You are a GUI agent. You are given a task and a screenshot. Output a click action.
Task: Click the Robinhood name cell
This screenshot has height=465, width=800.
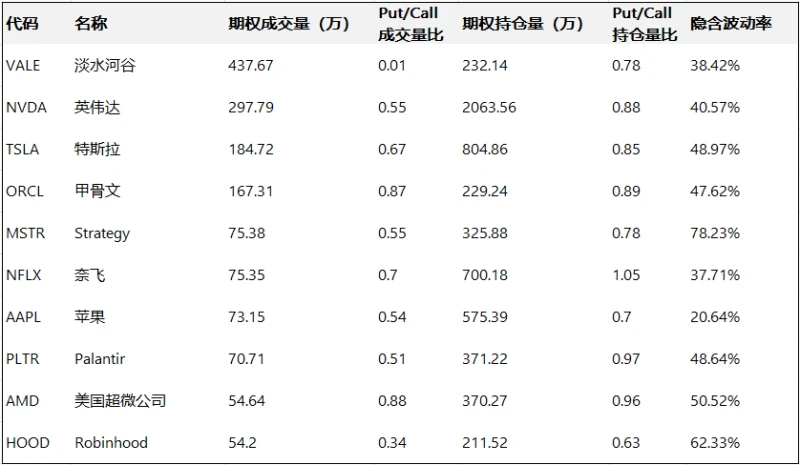[x=109, y=443]
